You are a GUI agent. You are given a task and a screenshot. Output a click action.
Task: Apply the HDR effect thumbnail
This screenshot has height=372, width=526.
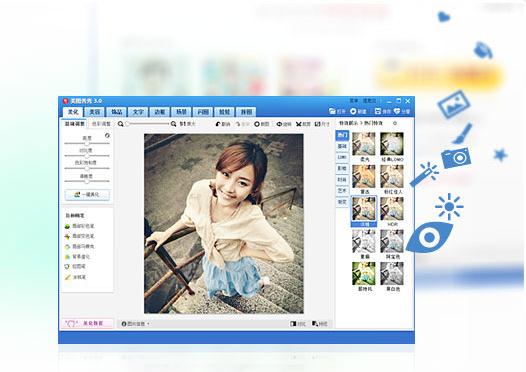pyautogui.click(x=392, y=208)
